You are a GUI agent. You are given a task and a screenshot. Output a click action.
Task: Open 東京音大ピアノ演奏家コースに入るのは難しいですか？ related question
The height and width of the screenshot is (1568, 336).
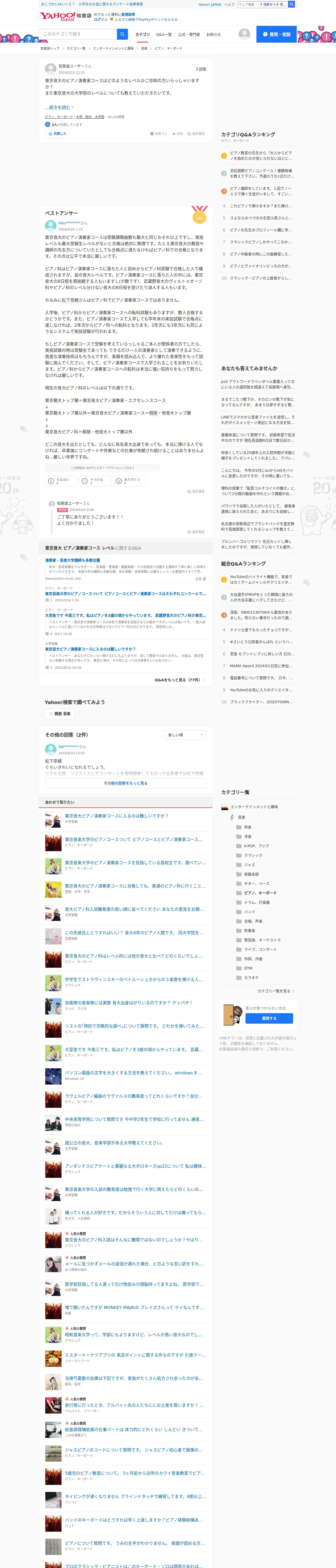[116, 816]
